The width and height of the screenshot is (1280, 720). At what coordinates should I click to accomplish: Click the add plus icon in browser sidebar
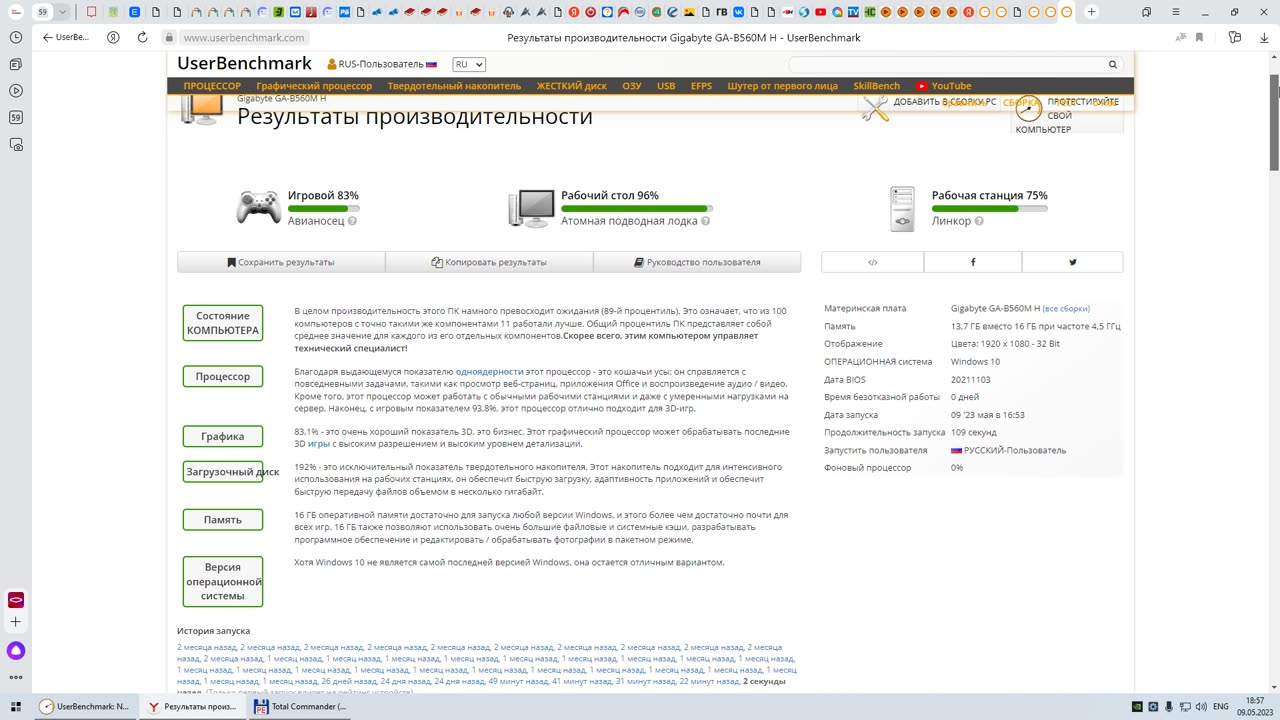[x=16, y=622]
